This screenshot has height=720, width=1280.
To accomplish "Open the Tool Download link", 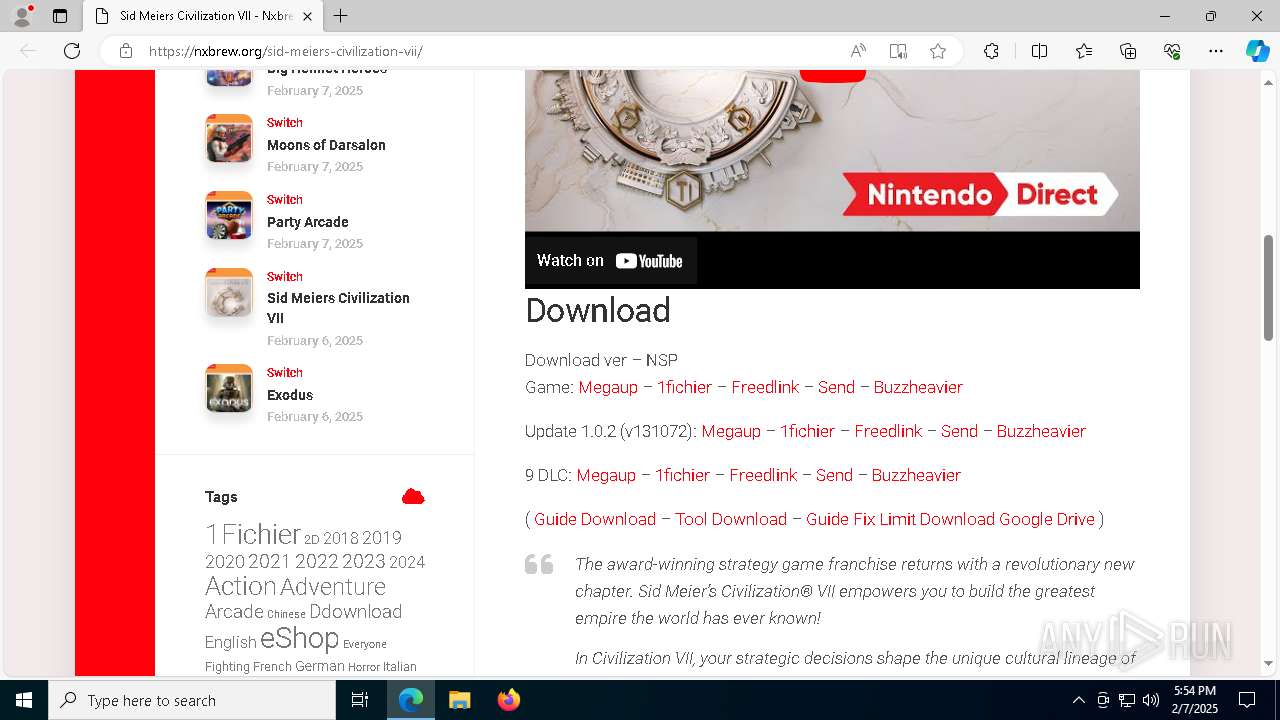I will point(731,519).
